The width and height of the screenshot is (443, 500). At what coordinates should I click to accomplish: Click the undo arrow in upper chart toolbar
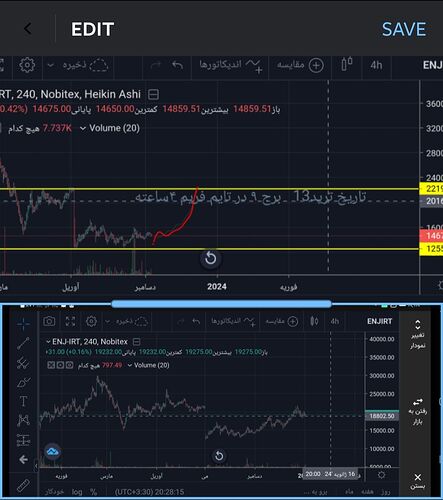[x=178, y=65]
